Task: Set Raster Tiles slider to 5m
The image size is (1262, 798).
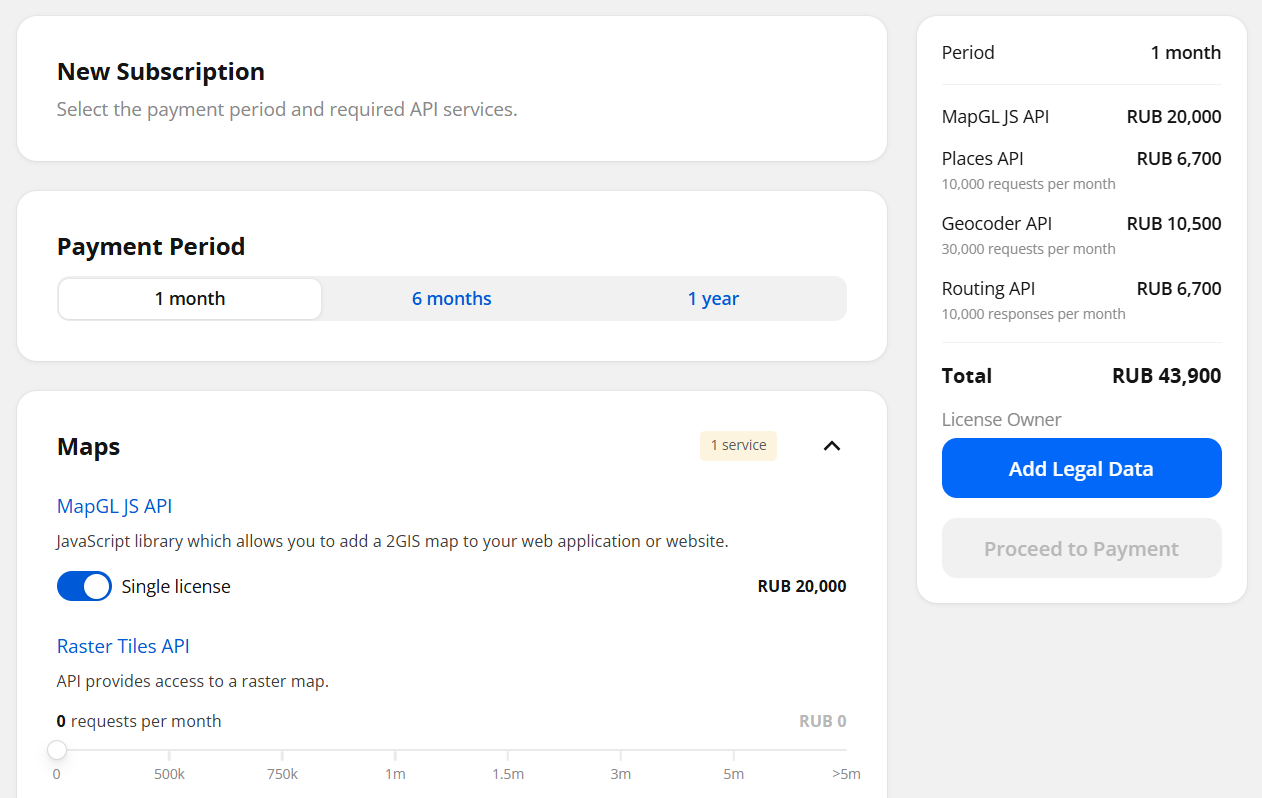Action: point(734,750)
